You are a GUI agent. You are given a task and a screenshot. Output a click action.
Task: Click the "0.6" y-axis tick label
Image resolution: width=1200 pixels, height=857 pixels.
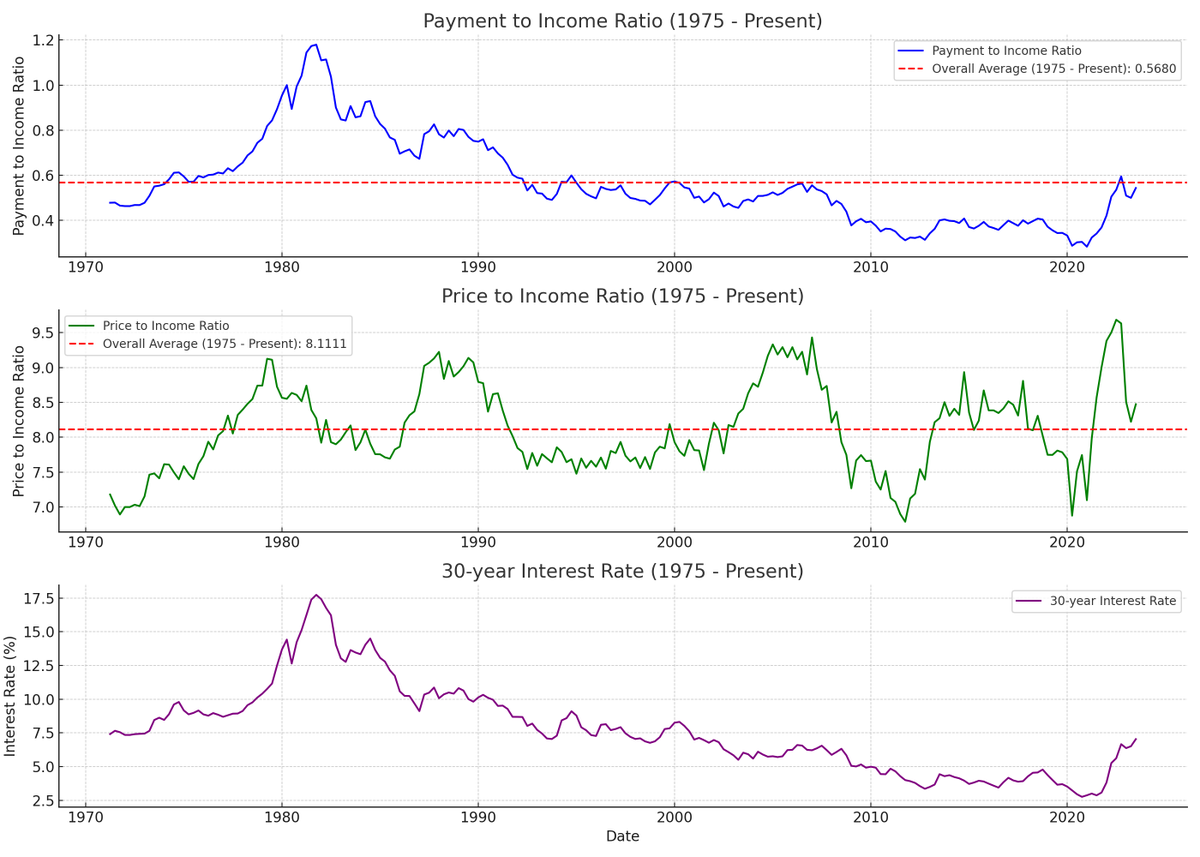(x=42, y=176)
